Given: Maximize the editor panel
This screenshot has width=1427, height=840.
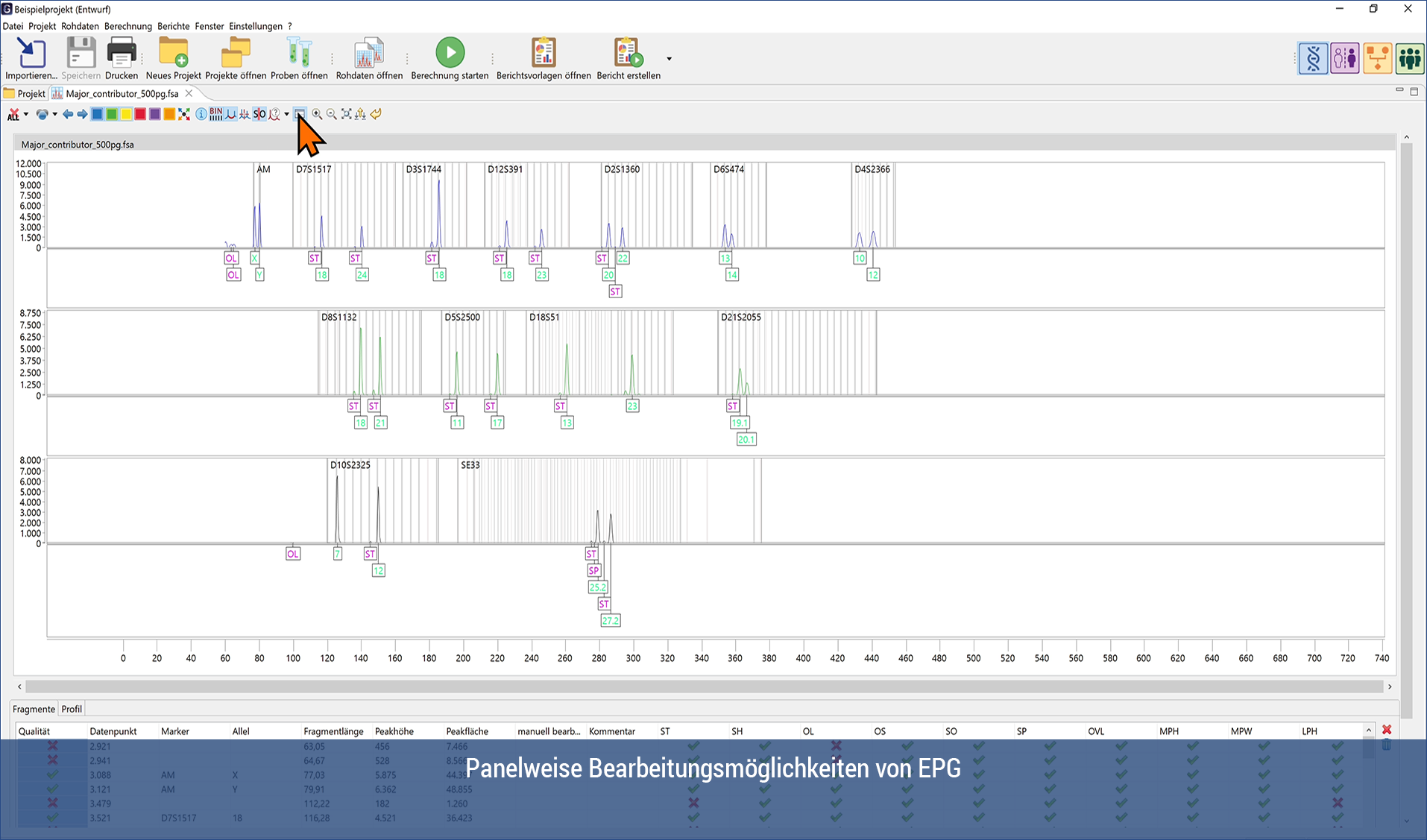Looking at the screenshot, I should point(1414,91).
